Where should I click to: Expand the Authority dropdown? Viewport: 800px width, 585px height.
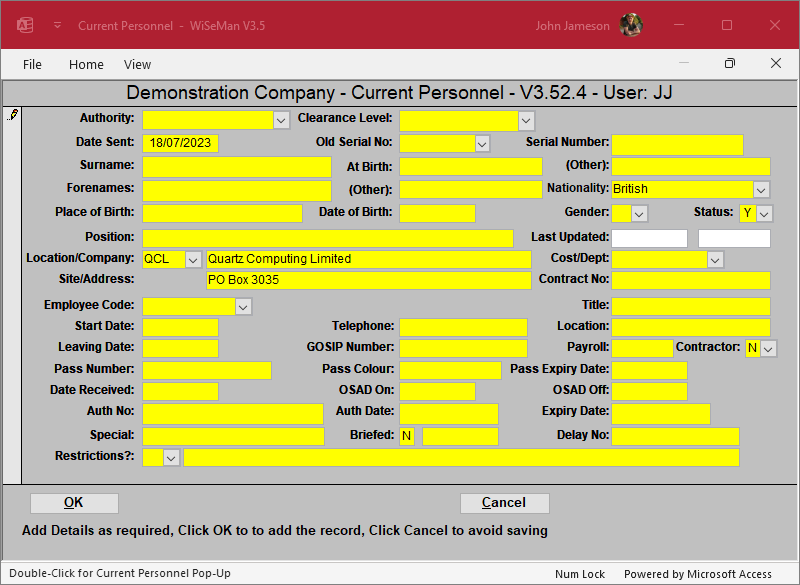(281, 120)
